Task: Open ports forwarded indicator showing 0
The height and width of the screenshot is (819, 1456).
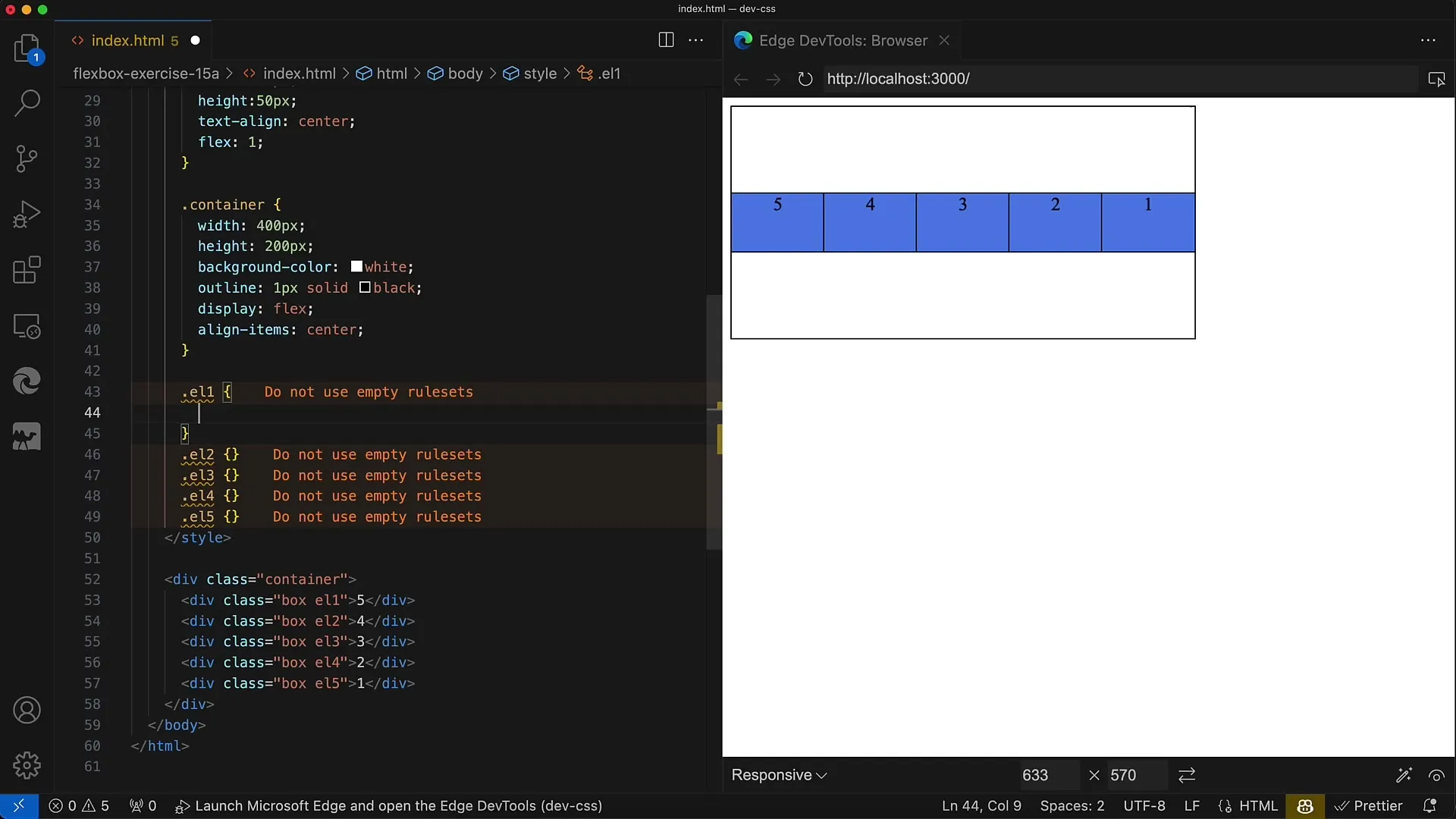Action: click(143, 806)
